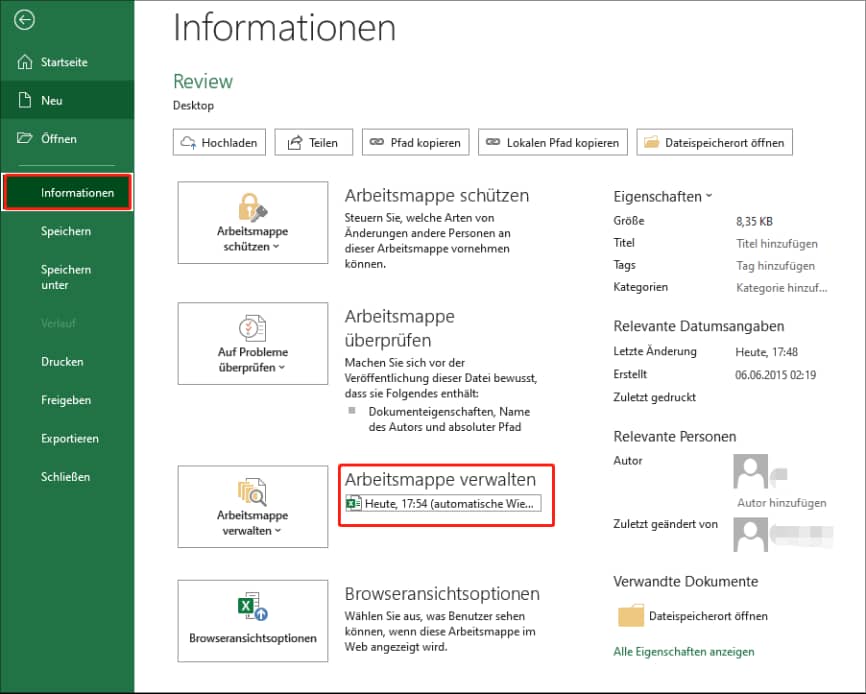Click the Teilen button

[x=313, y=142]
